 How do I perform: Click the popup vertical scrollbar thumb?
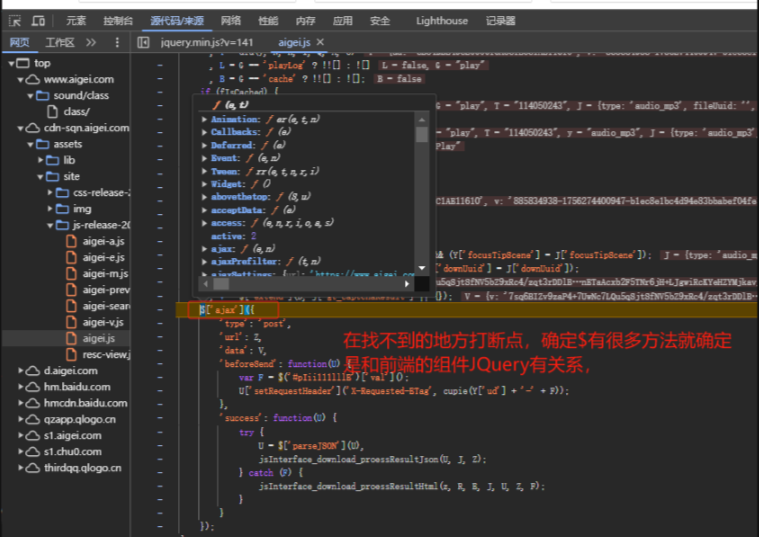click(x=422, y=134)
